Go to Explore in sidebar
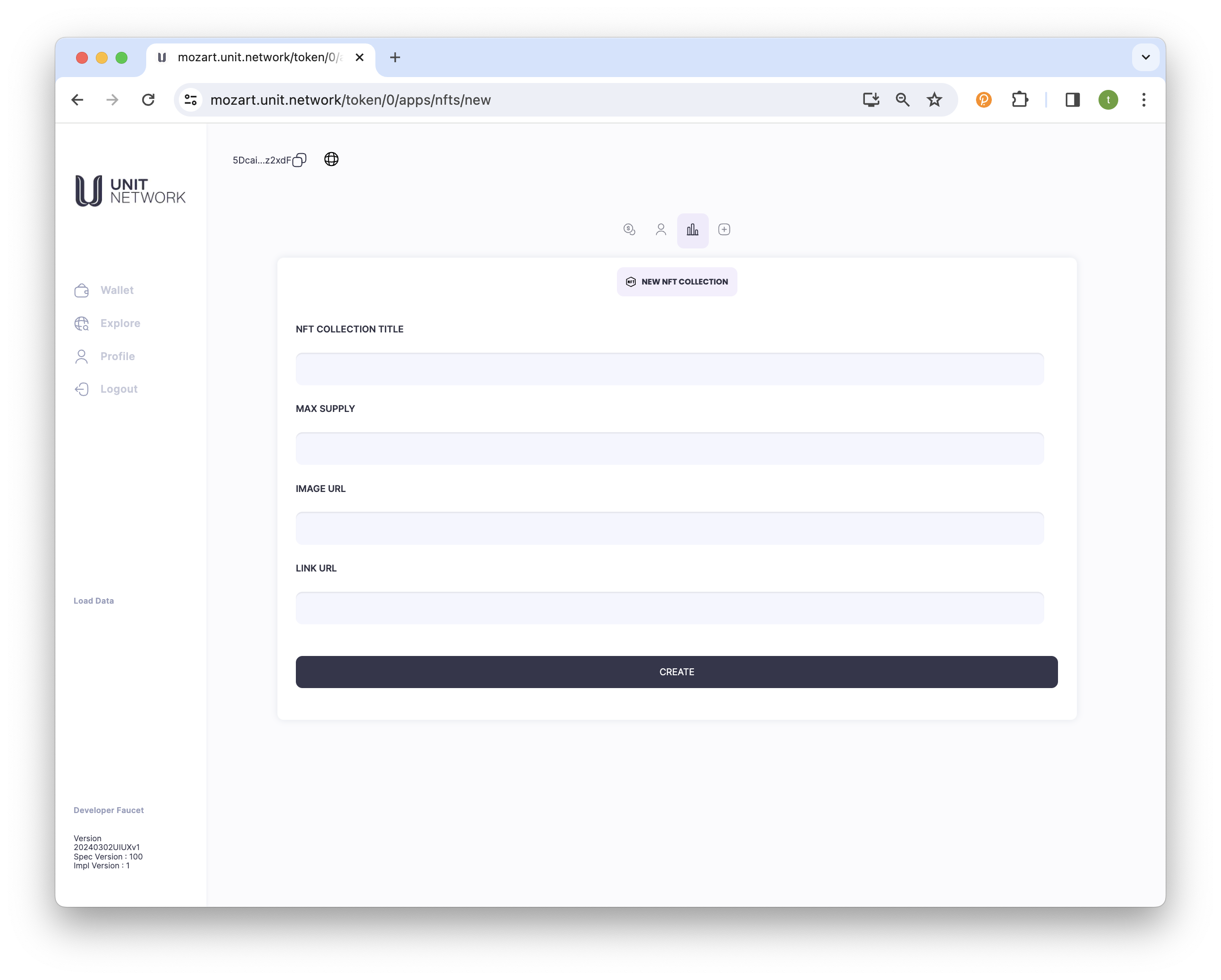 120,323
